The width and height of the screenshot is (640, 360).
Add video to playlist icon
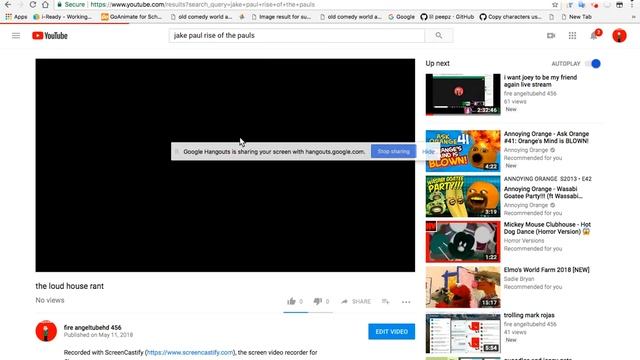click(385, 302)
